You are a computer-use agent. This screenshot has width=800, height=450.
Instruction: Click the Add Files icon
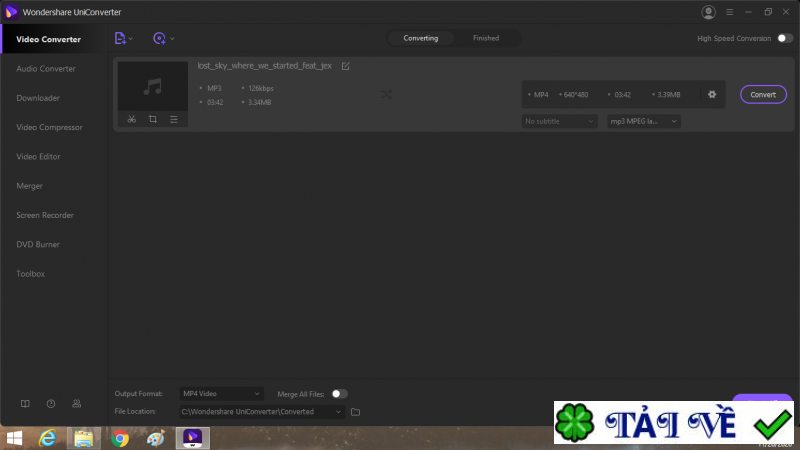120,38
